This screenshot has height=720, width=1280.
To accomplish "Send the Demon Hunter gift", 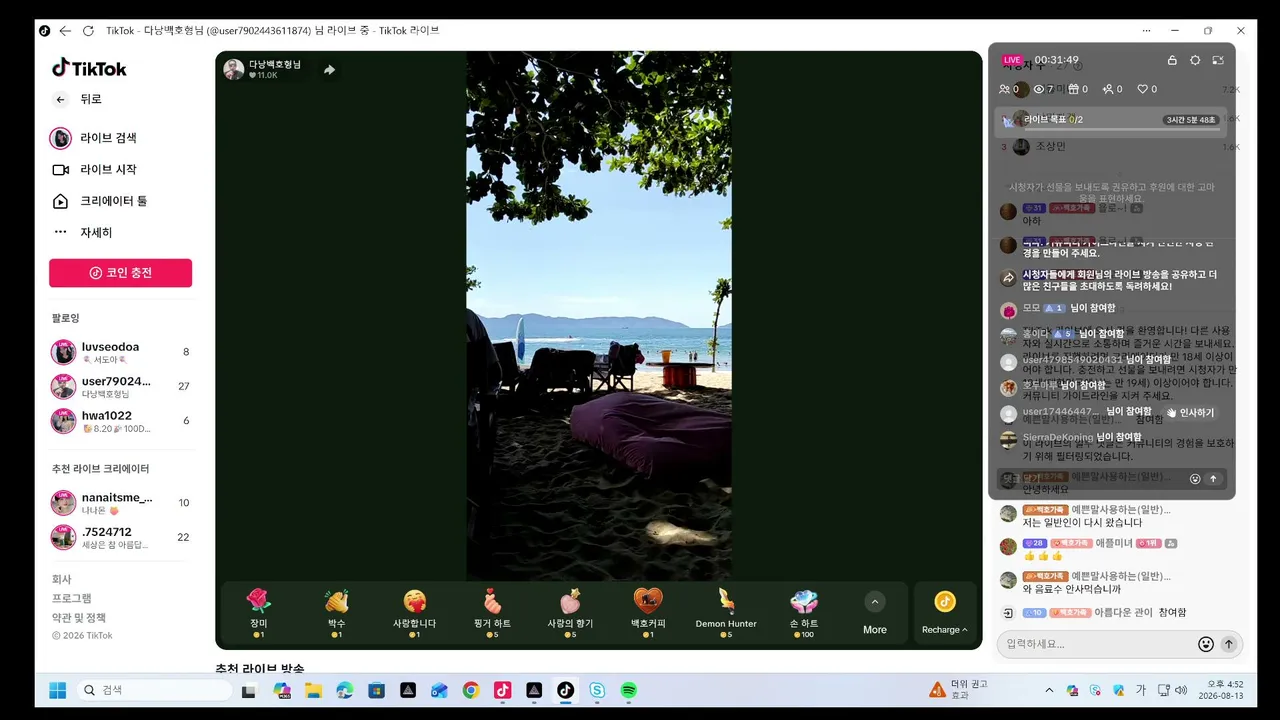I will click(726, 612).
